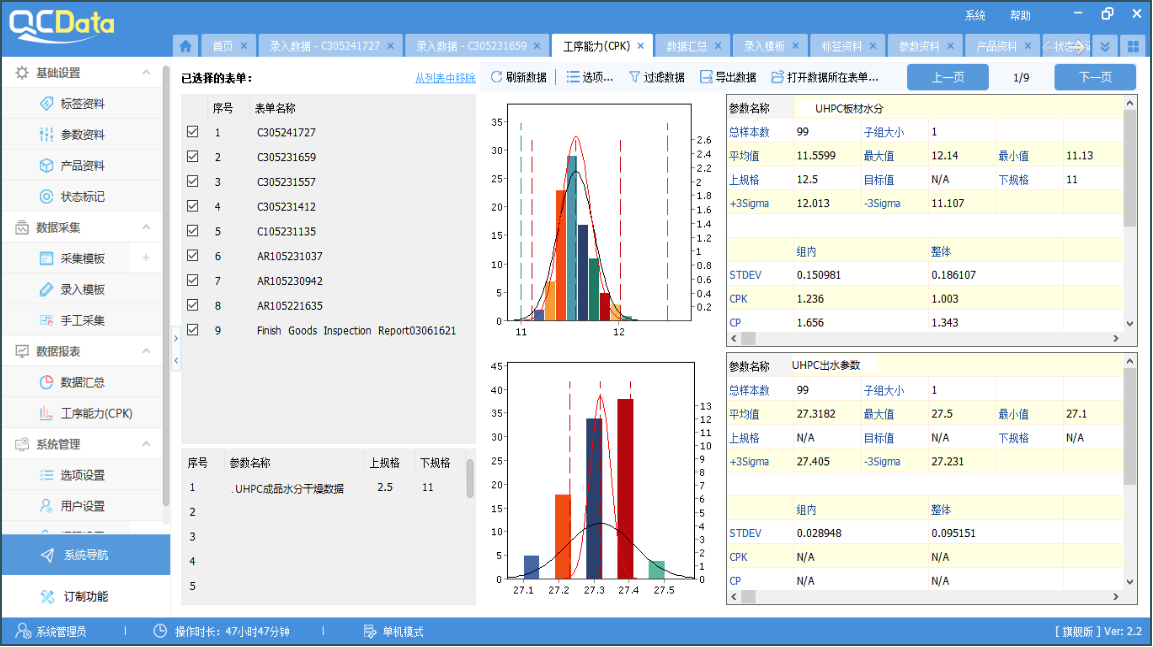The width and height of the screenshot is (1153, 647).
Task: Open the 系统 menu
Action: point(975,15)
